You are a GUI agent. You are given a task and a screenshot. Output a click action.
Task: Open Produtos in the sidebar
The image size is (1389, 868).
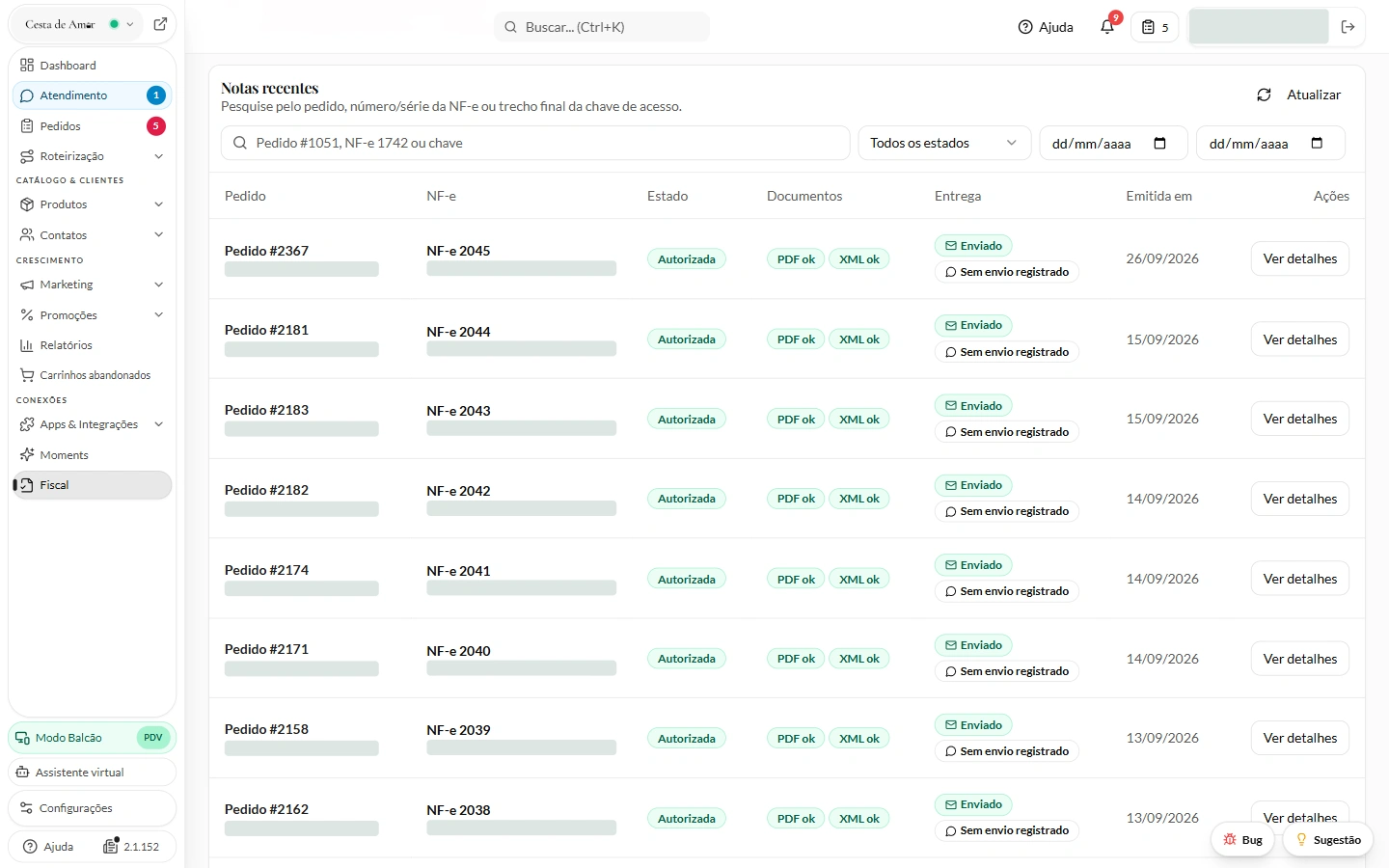pyautogui.click(x=63, y=204)
